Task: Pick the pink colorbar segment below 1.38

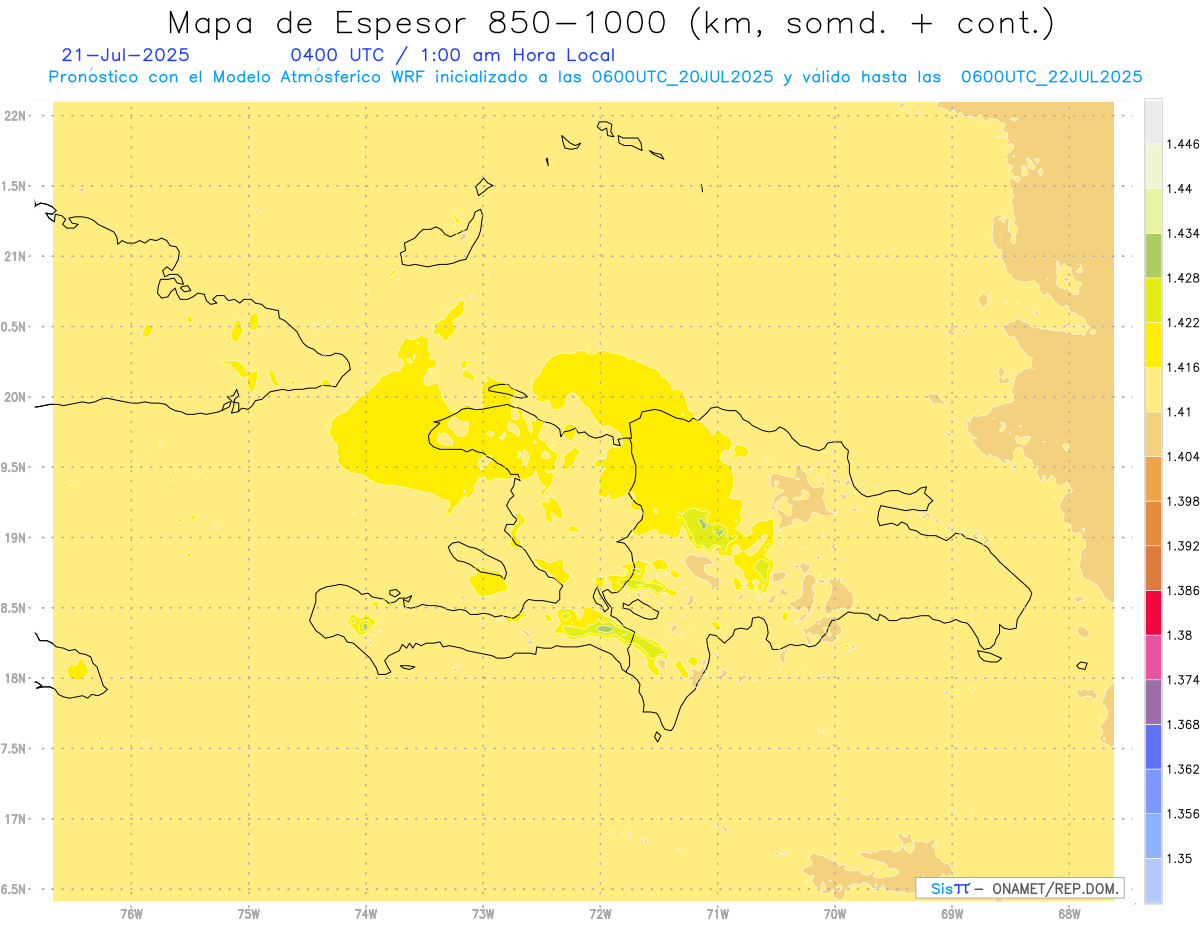Action: click(1153, 657)
